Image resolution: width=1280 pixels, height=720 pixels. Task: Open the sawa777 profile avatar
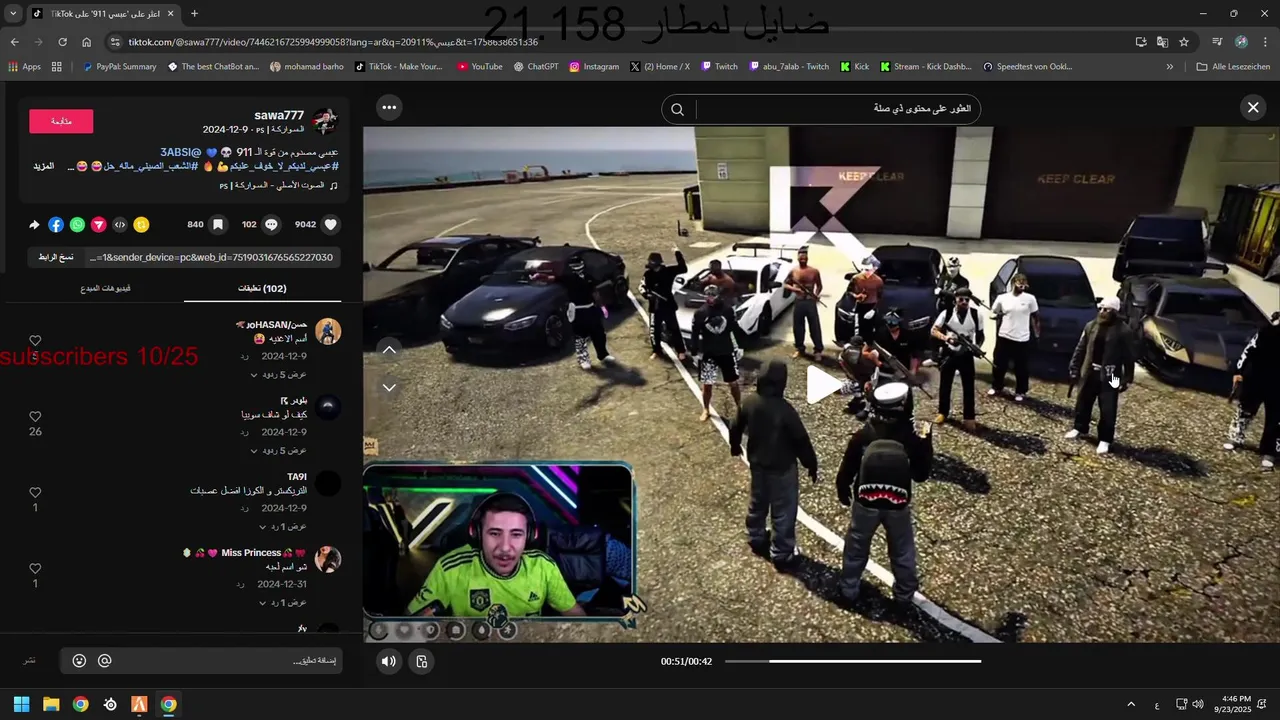click(325, 121)
